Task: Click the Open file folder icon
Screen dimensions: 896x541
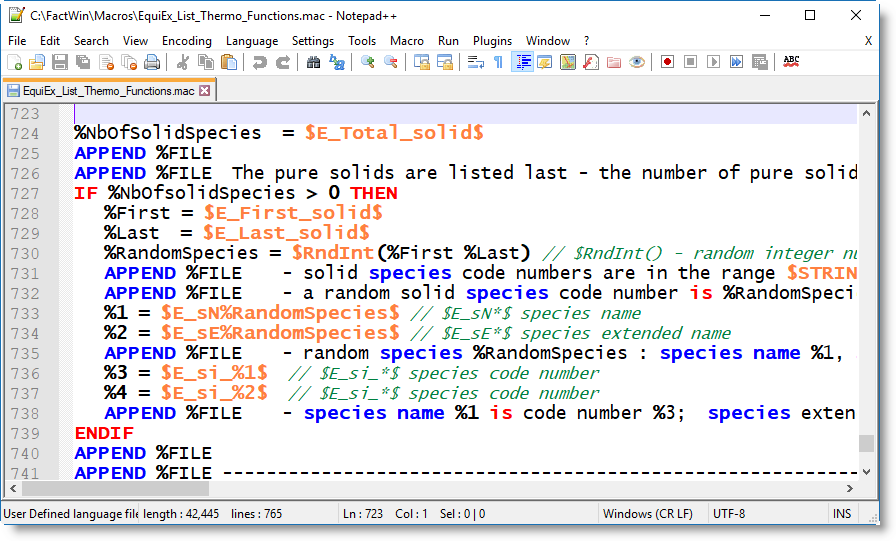Action: 37,62
